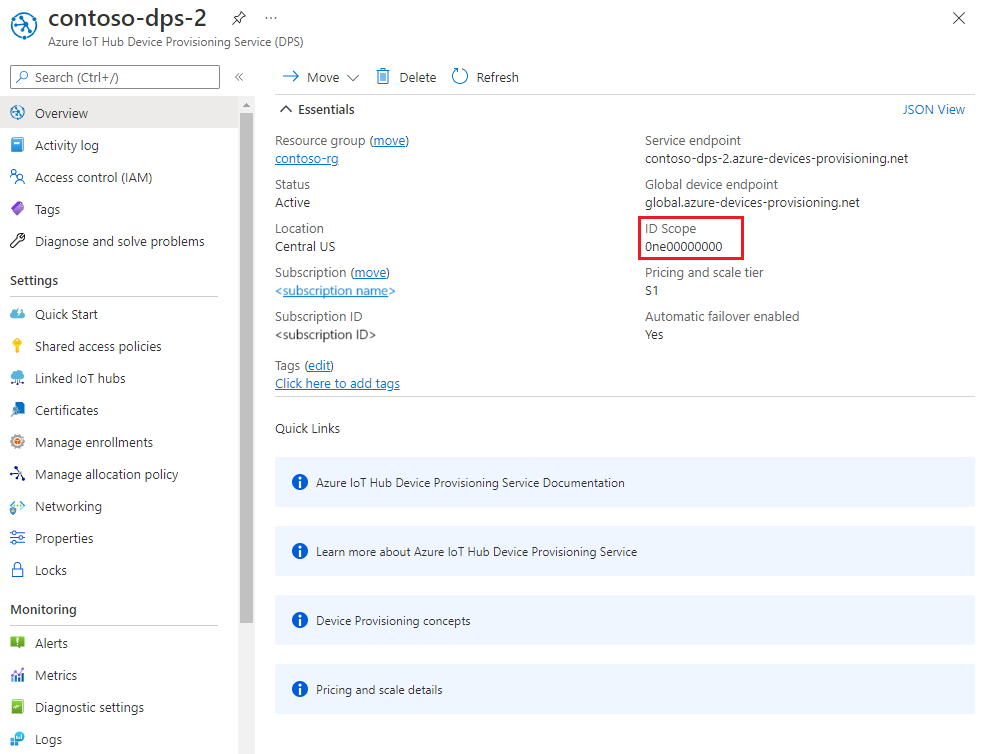
Task: Select Access control (IAM) in the sidebar
Action: pos(93,177)
